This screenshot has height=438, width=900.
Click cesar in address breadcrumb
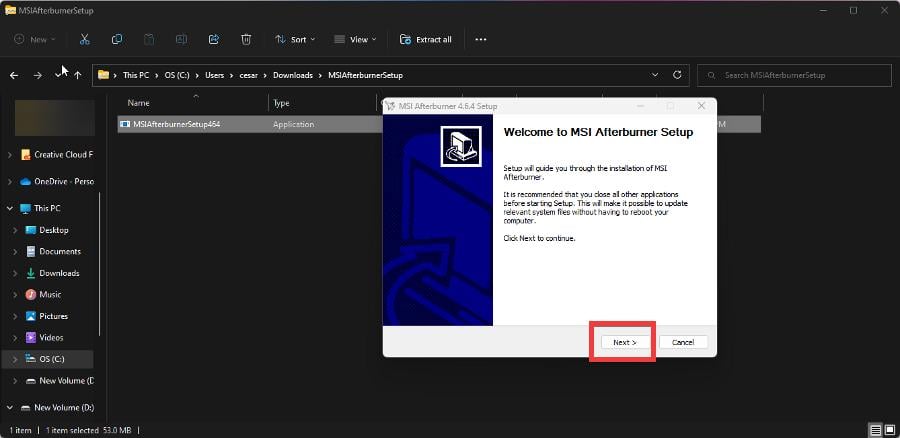coord(249,75)
